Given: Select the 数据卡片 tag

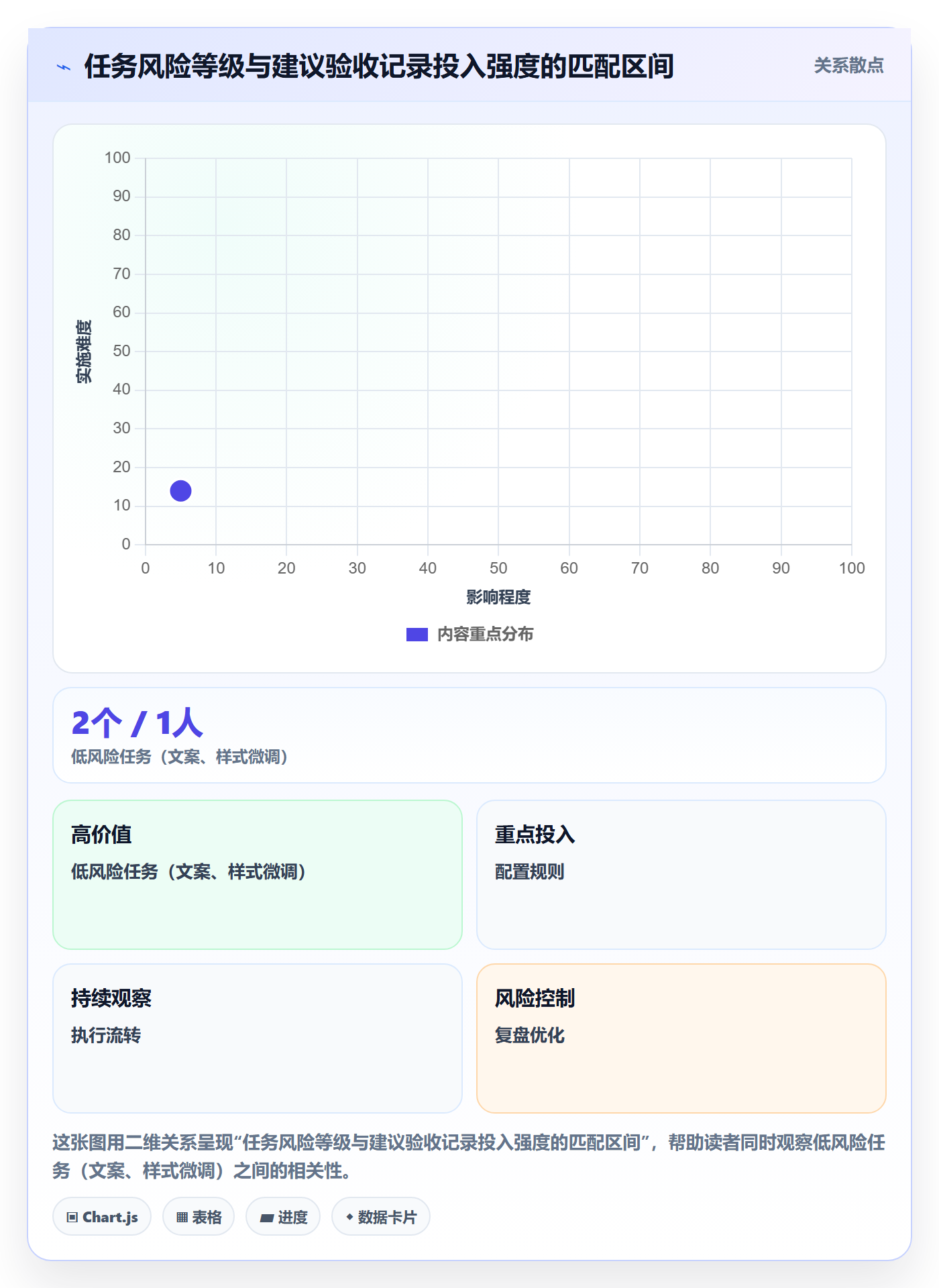Looking at the screenshot, I should click(x=381, y=1217).
